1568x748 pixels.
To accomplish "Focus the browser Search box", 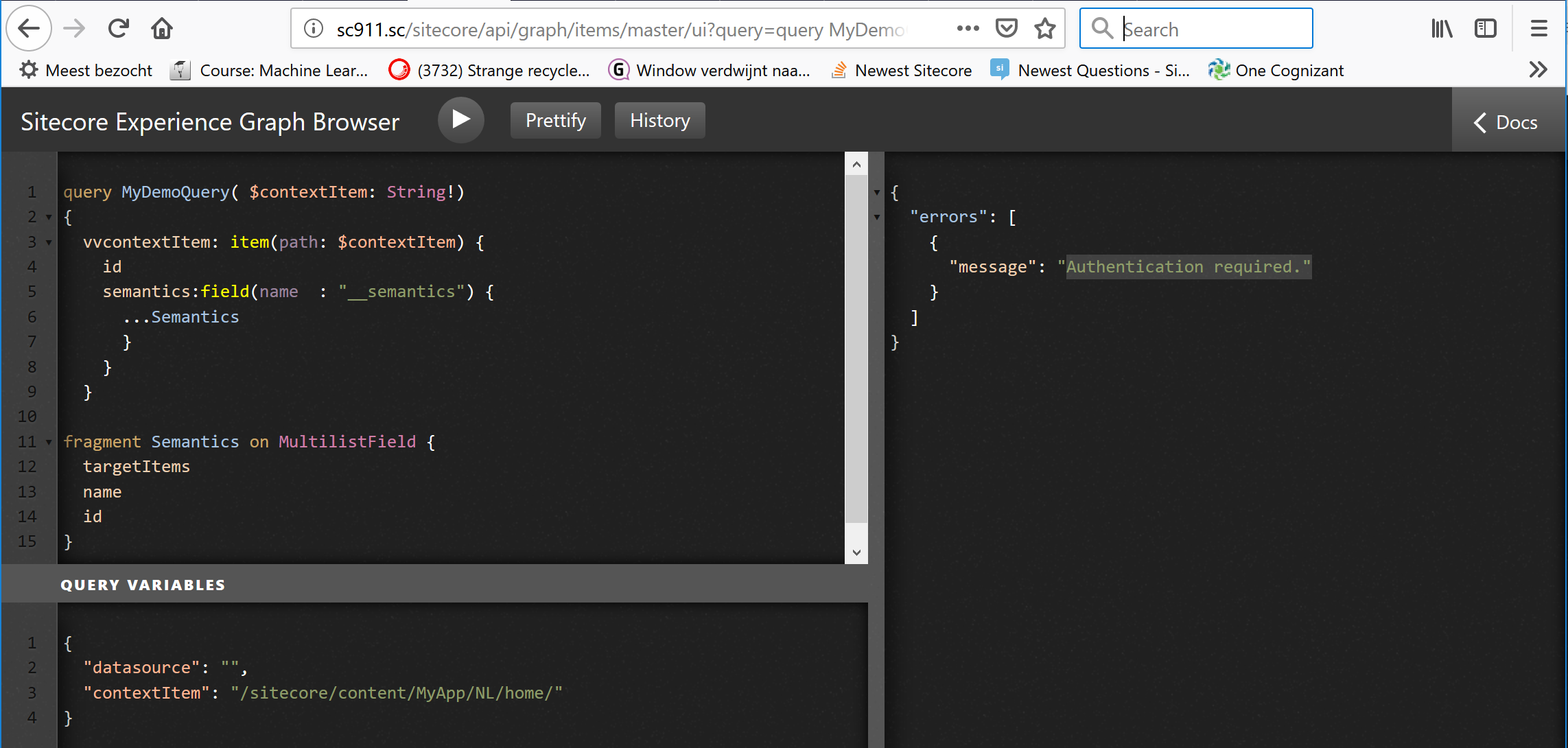I will 1196,29.
